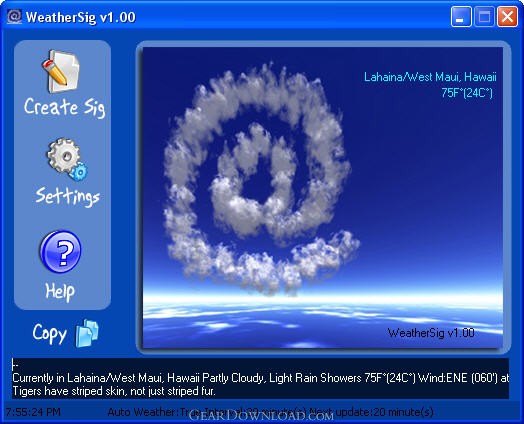Screen dimensions: 524x424
Task: Click the Copy documents icon
Action: 87,333
